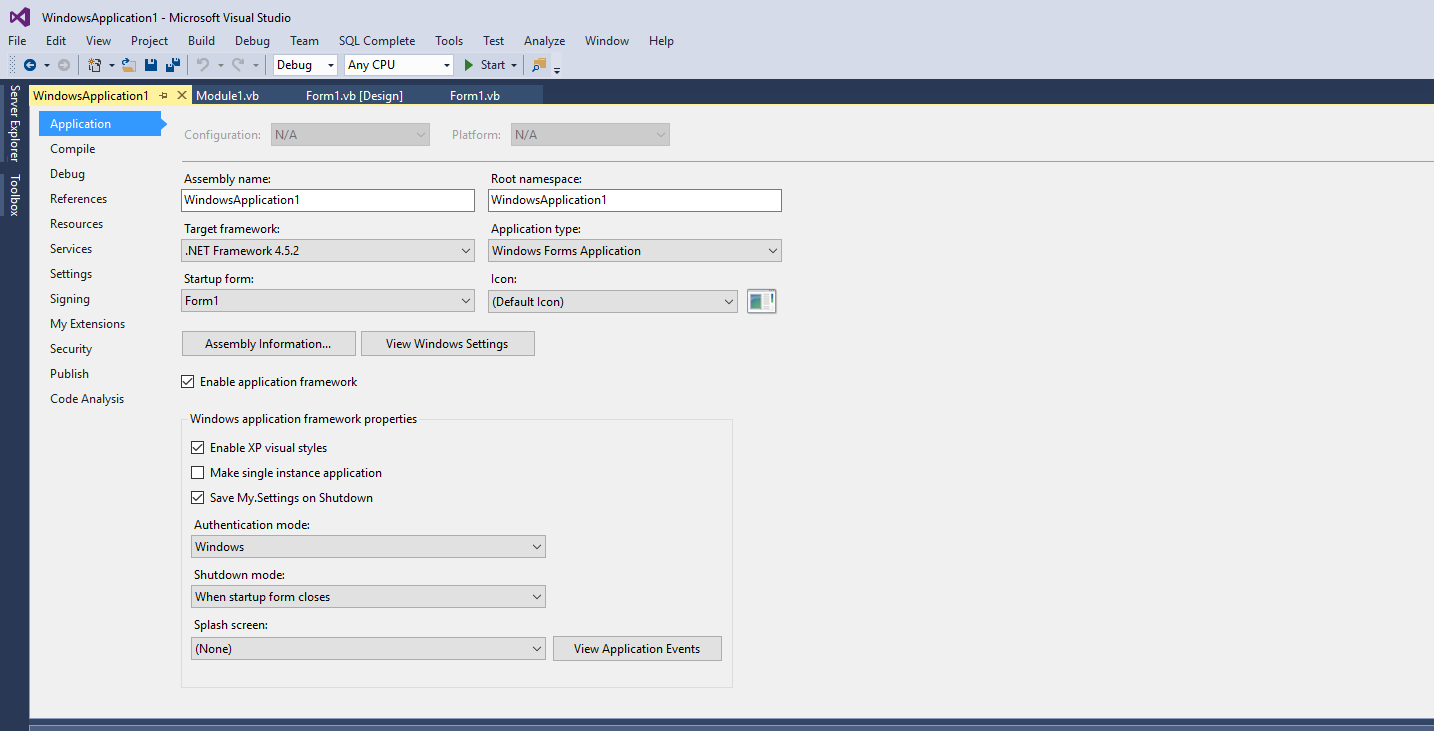Image resolution: width=1434 pixels, height=731 pixels.
Task: Open the Build menu
Action: 201,41
